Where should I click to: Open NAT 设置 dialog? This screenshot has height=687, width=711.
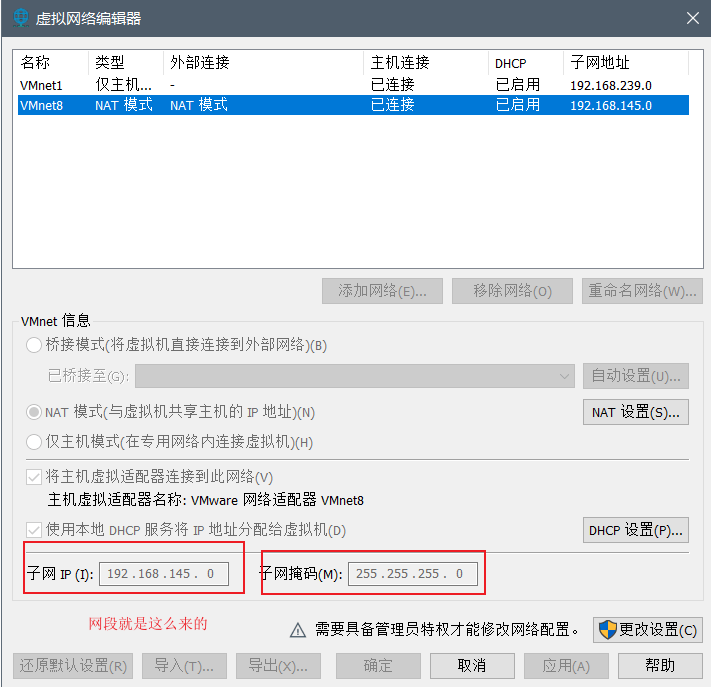[x=635, y=412]
